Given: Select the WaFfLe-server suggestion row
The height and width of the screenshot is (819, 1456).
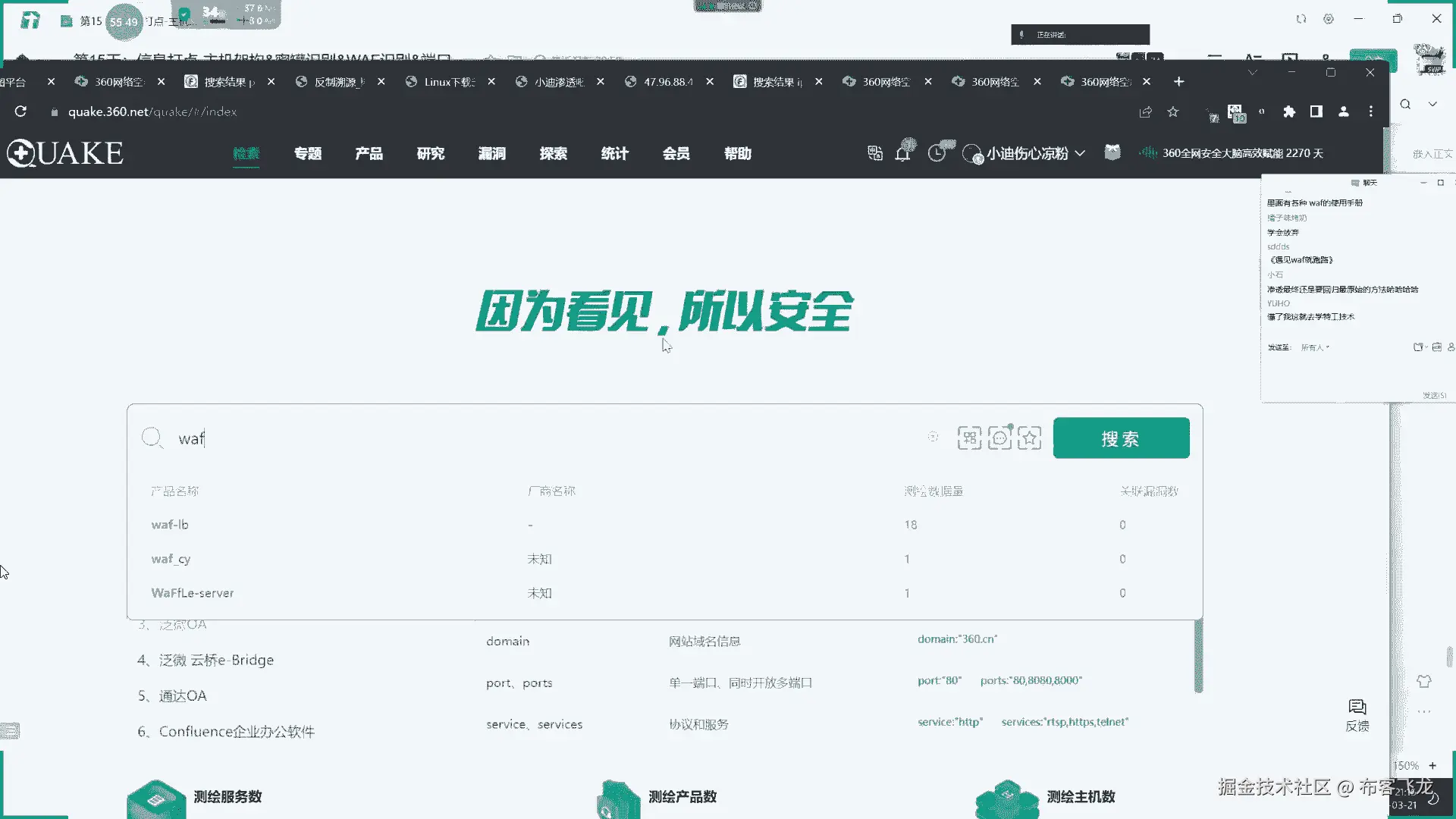Looking at the screenshot, I should tap(193, 593).
